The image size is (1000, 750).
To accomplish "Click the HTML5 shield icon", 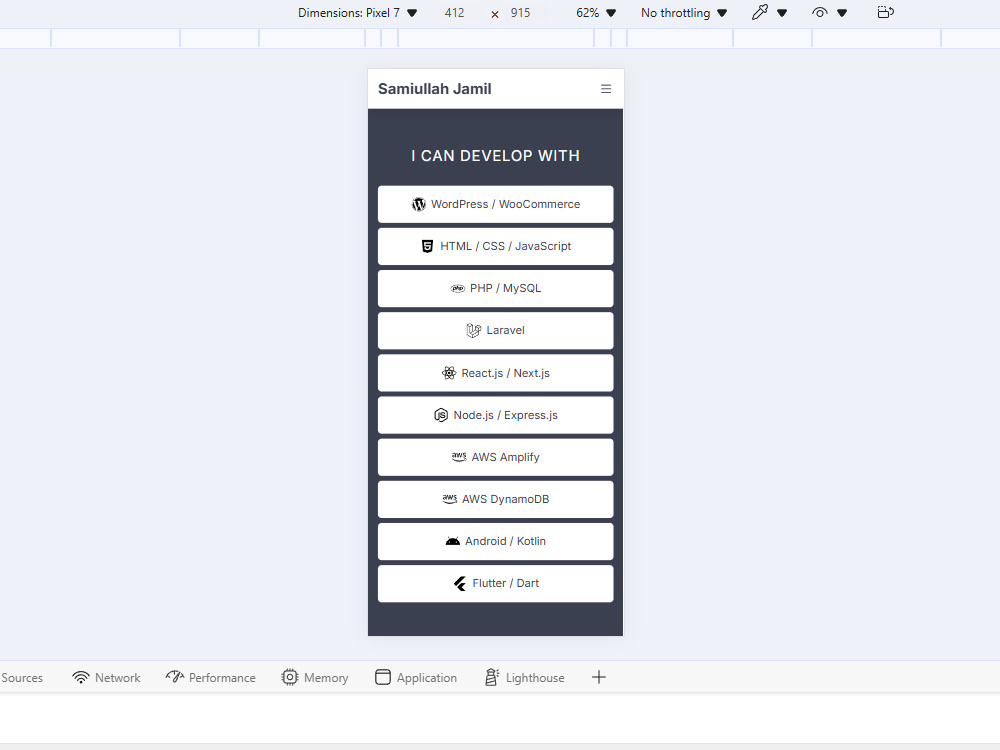I will [x=427, y=246].
